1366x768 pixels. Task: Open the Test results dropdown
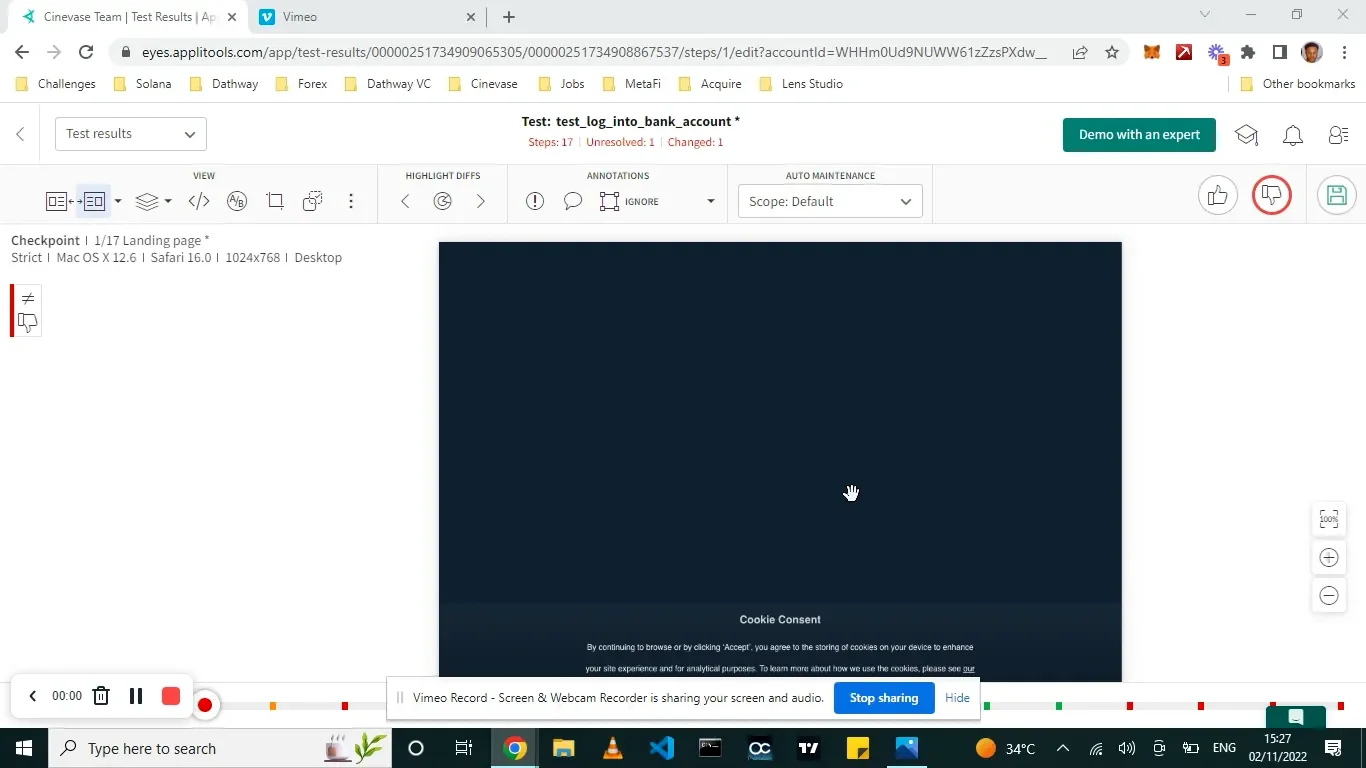click(x=131, y=134)
